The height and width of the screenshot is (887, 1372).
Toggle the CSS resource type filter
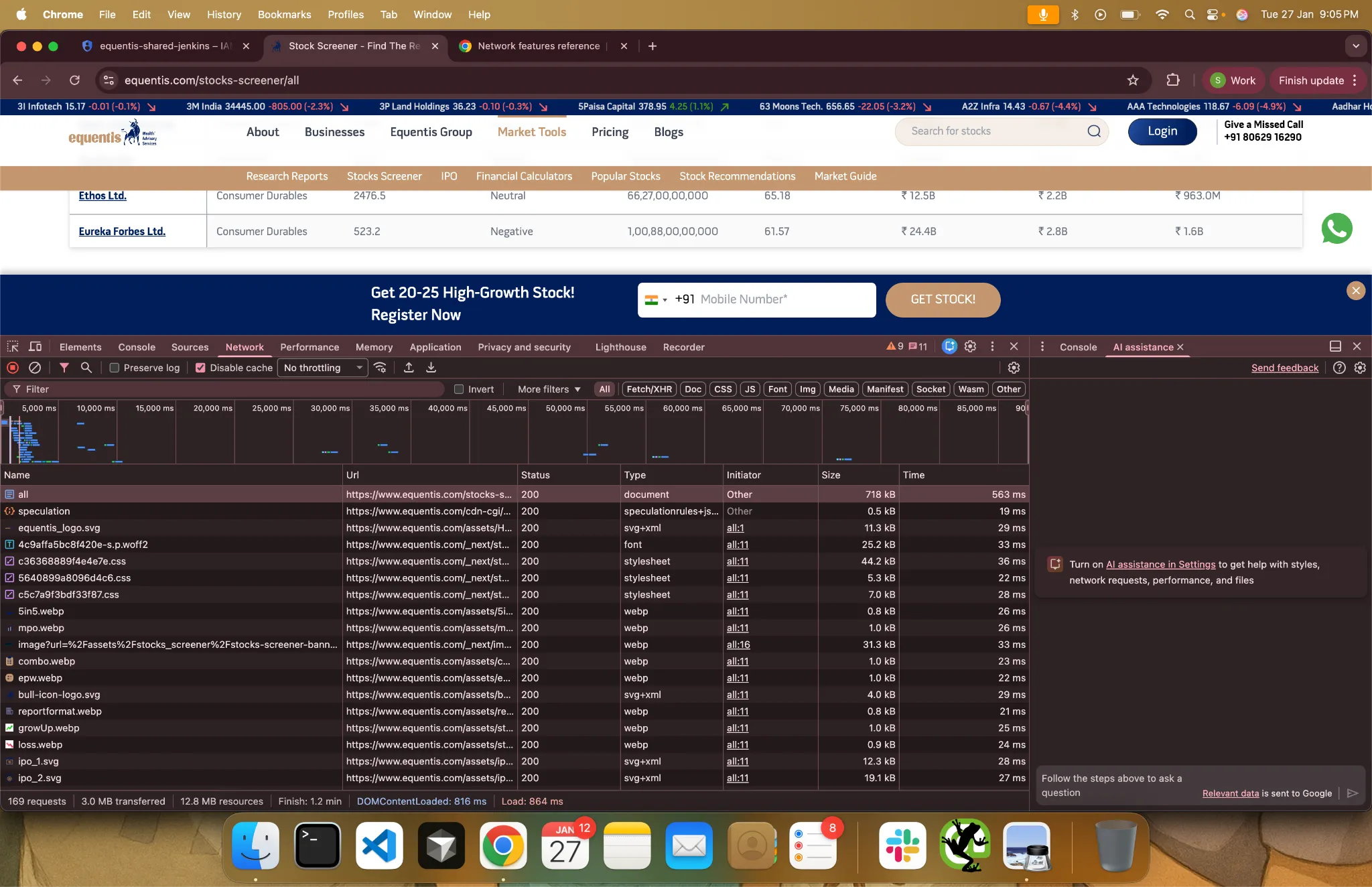723,389
